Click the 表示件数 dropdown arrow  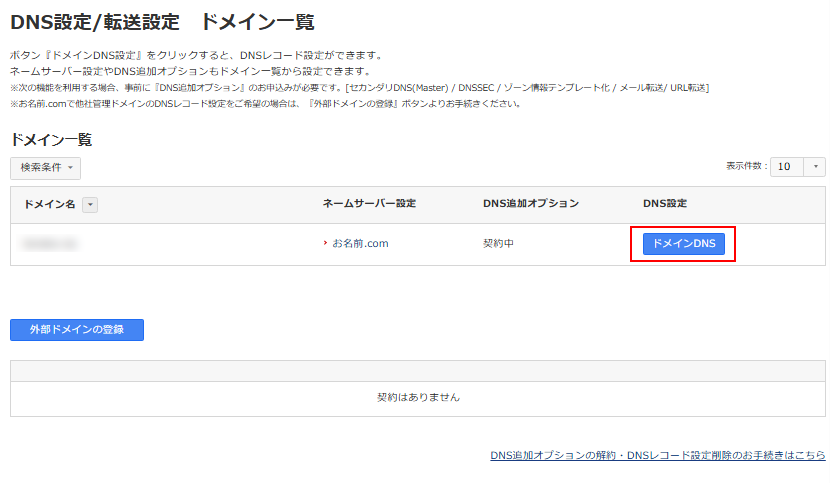[816, 167]
